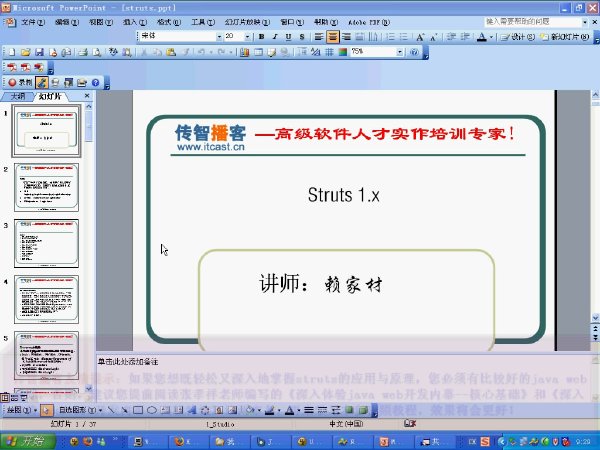Close the slides outline pane
Viewport: 600px width, 450px height.
coord(87,96)
